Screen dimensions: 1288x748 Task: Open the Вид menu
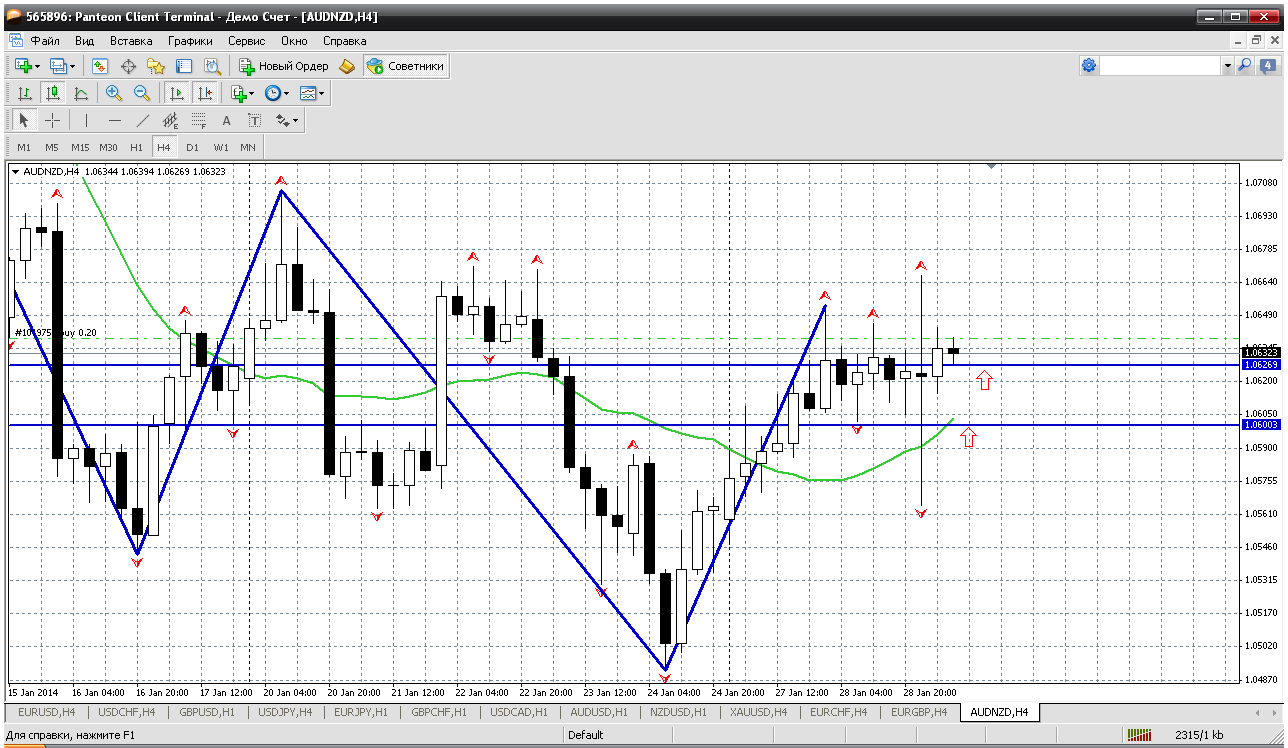pyautogui.click(x=84, y=41)
